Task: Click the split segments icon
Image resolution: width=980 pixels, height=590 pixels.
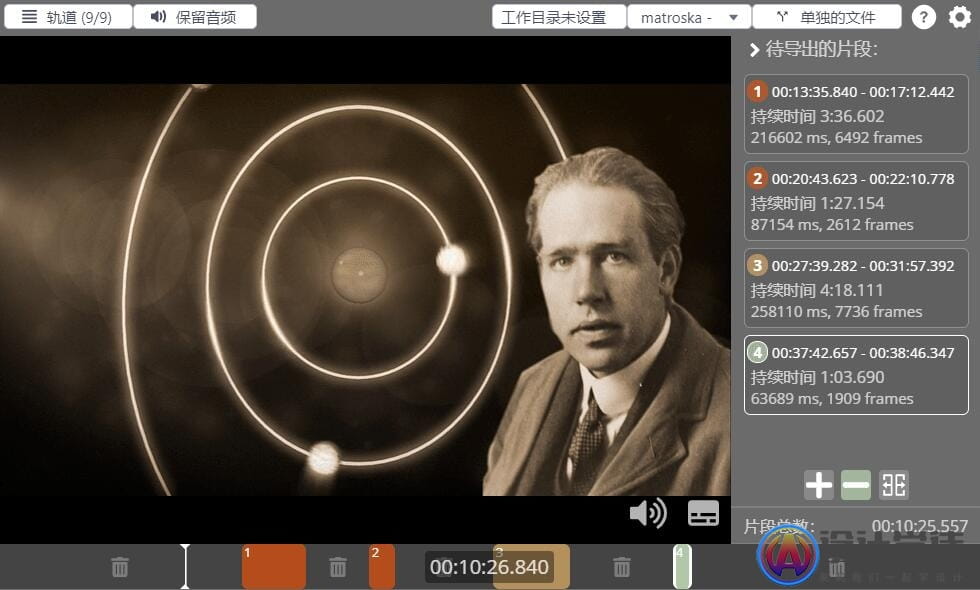Action: (894, 484)
